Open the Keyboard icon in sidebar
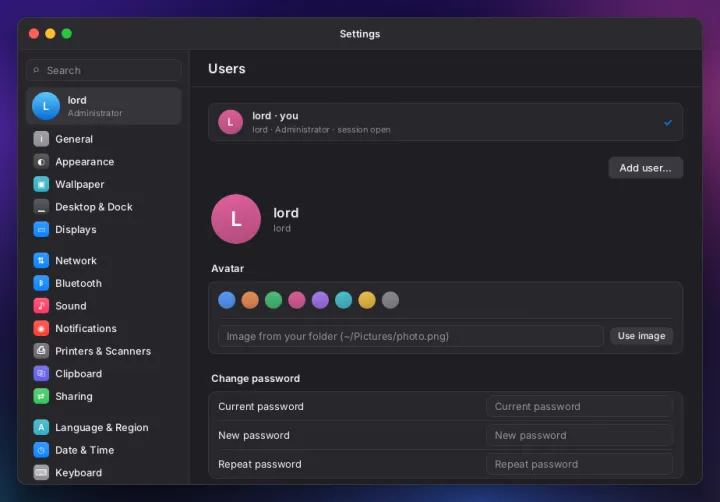720x502 pixels. (41, 472)
